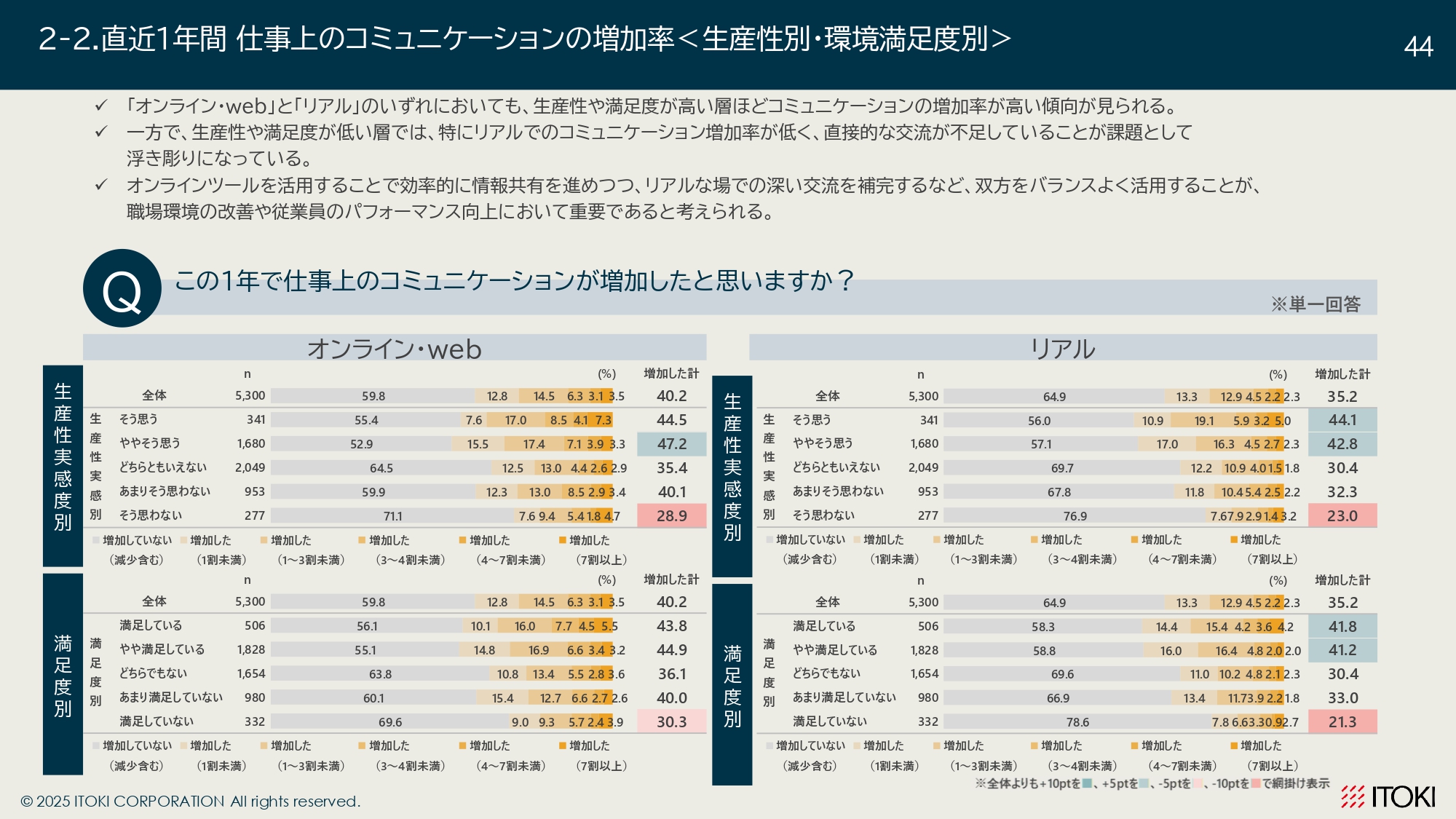Image resolution: width=1456 pixels, height=819 pixels.
Task: Click the red highlighted total 28.9
Action: point(671,515)
